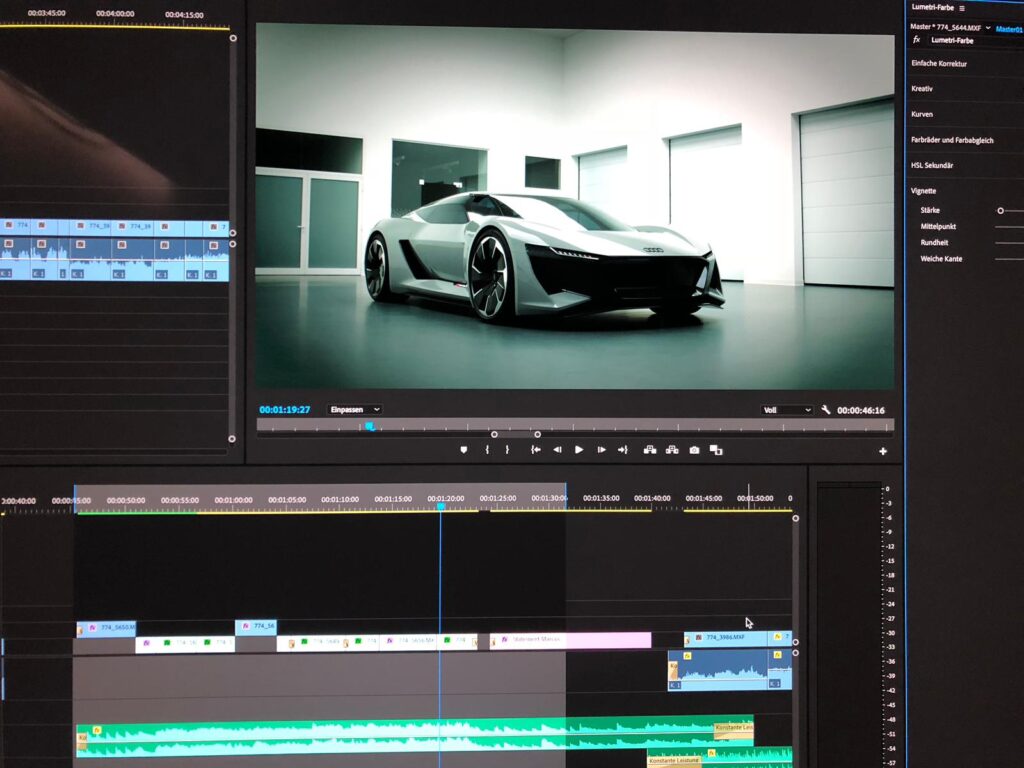Open the button editor plus icon
This screenshot has width=1024, height=768.
(883, 451)
